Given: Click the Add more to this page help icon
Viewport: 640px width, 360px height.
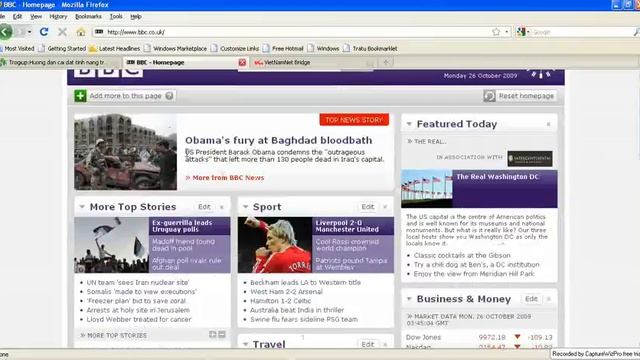Looking at the screenshot, I should [169, 96].
